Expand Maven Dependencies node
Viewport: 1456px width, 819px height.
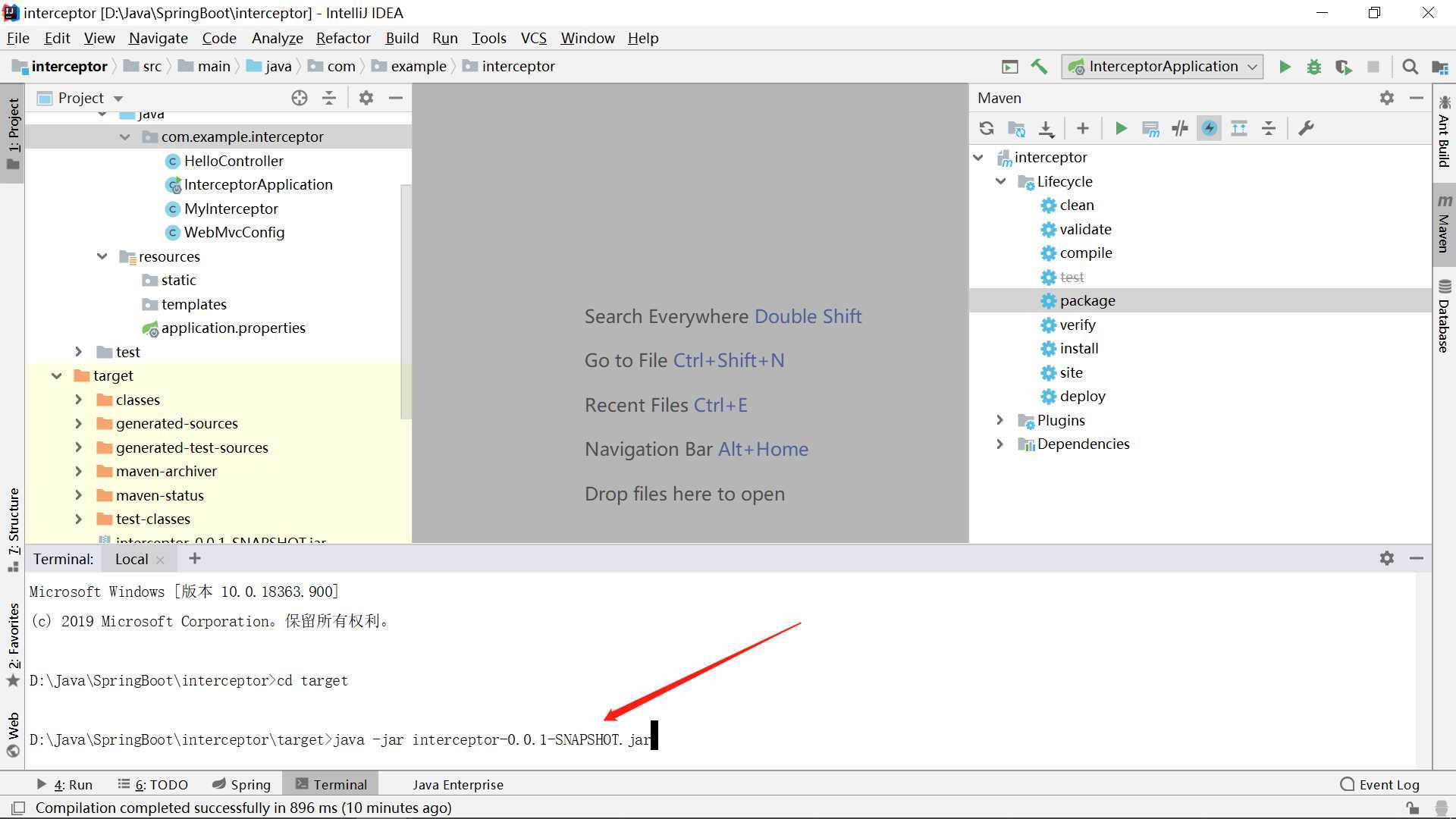point(1000,444)
